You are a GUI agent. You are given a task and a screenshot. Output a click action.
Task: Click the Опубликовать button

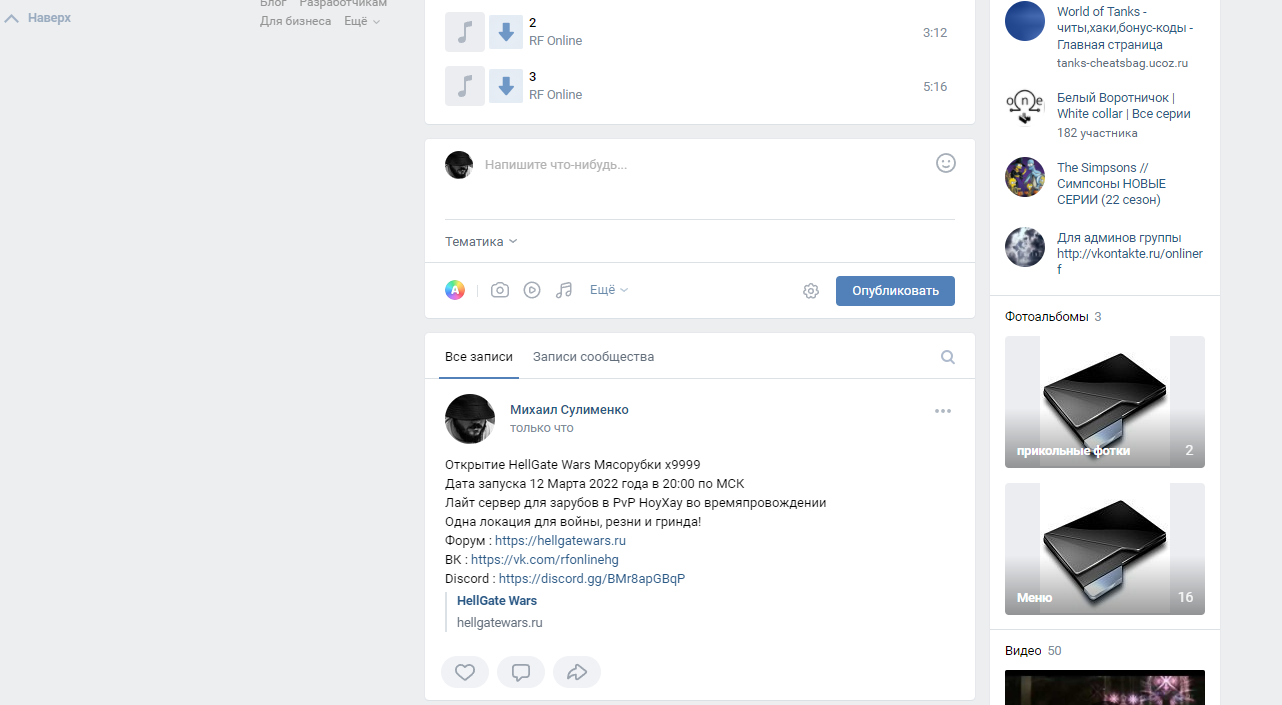pyautogui.click(x=895, y=291)
